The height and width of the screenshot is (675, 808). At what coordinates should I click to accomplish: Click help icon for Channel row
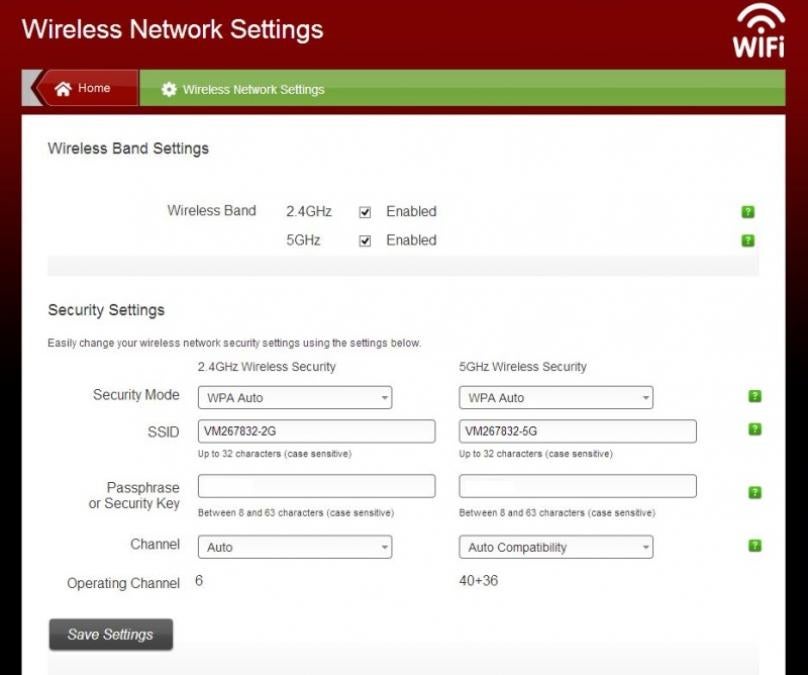[x=754, y=546]
